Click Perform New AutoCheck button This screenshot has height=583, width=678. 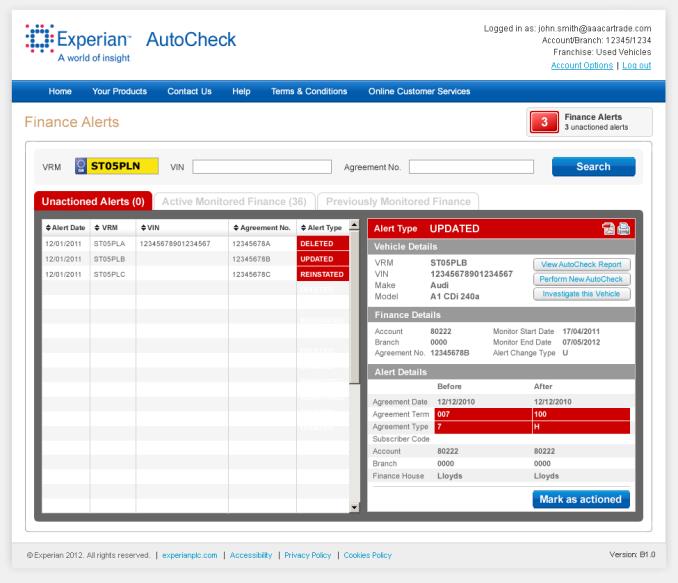[581, 279]
